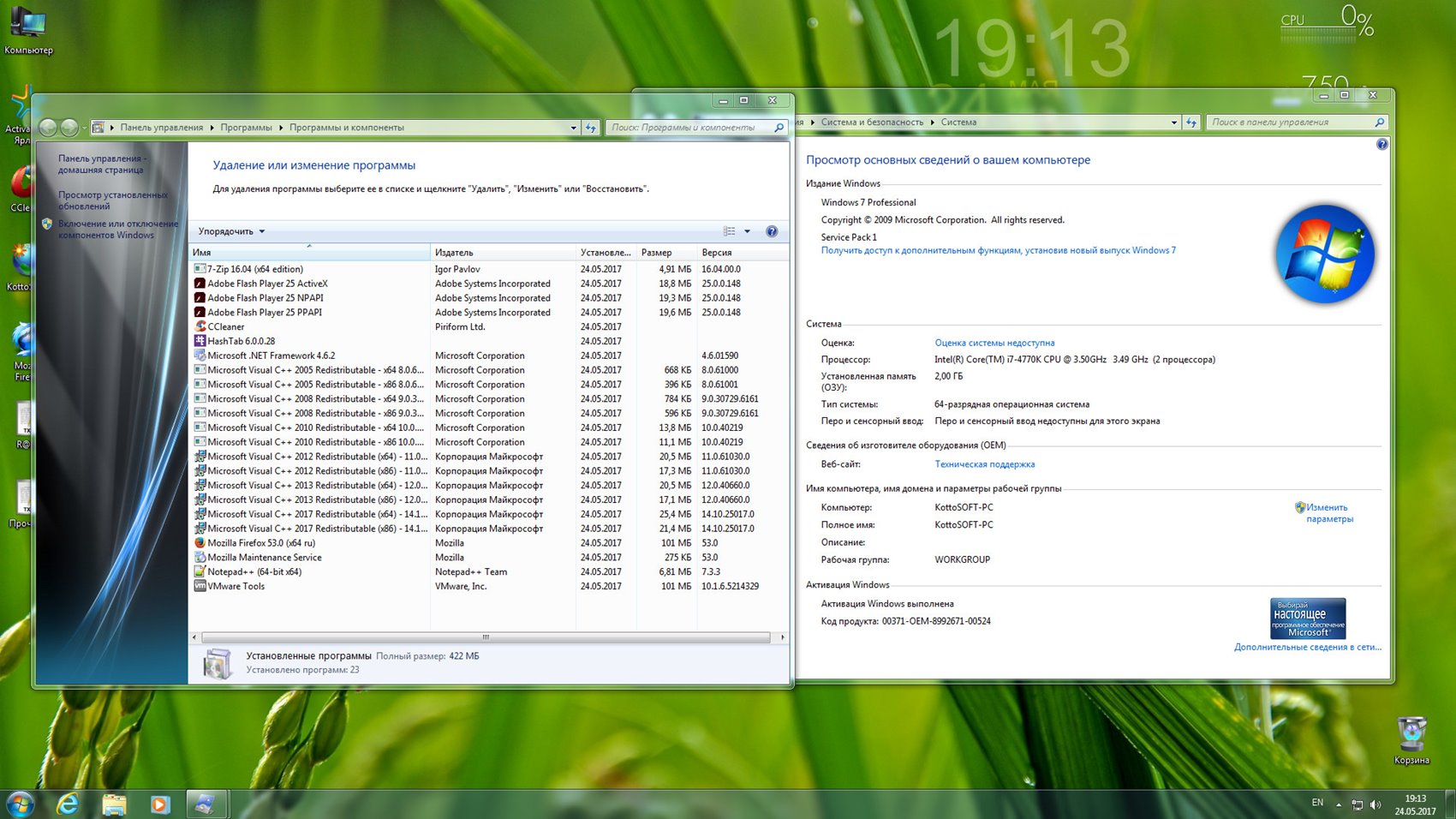Open link Получить доступ к дополнительным функциям
The height and width of the screenshot is (819, 1456).
pyautogui.click(x=998, y=251)
